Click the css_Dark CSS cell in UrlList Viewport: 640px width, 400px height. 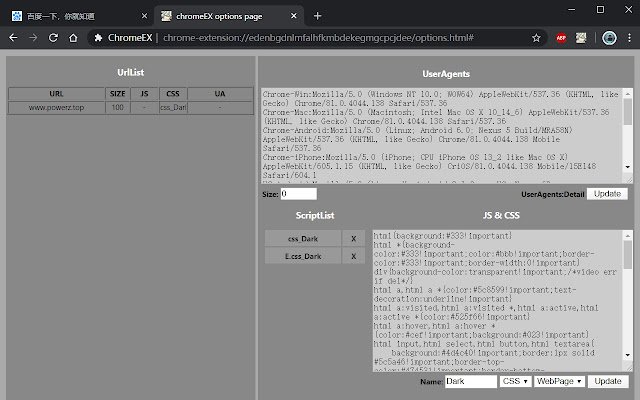pos(173,108)
